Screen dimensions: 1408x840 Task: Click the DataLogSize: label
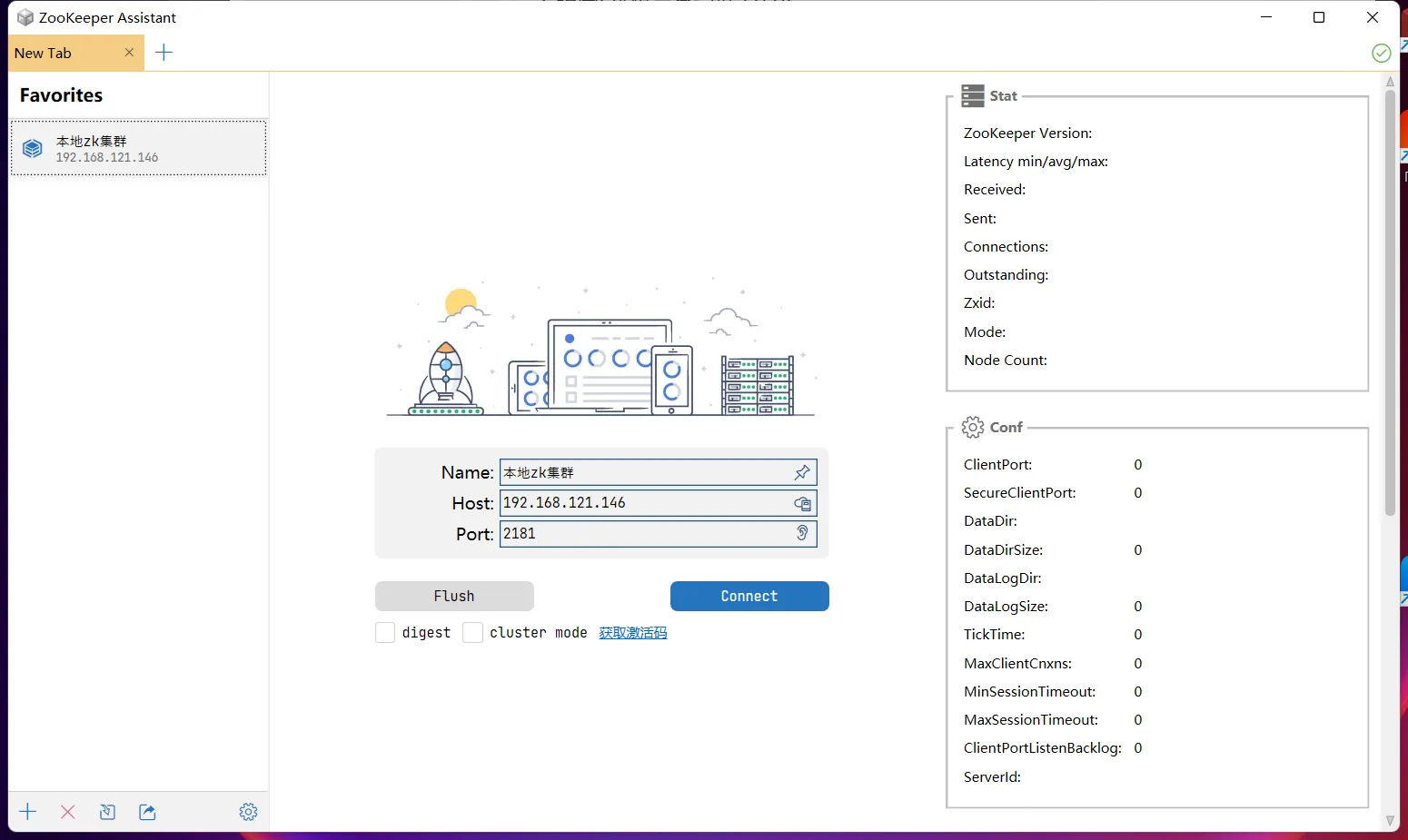tap(1006, 607)
